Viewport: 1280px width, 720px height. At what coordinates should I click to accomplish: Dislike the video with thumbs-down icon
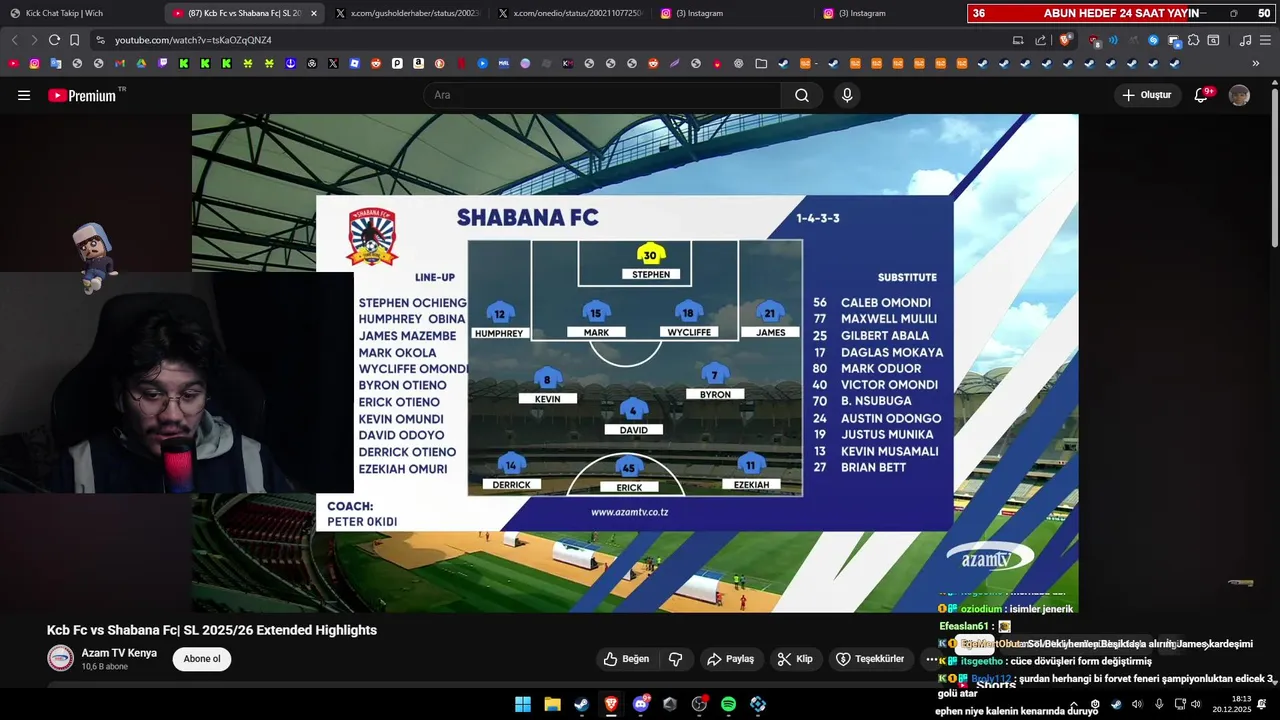click(676, 659)
